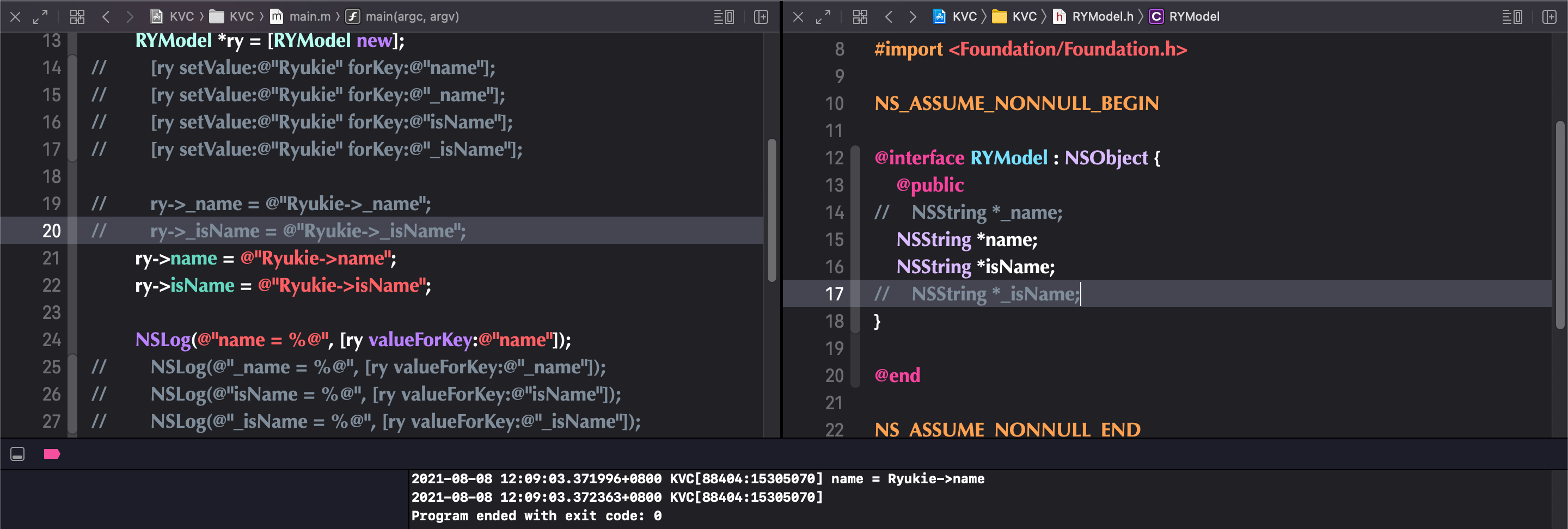1568x529 pixels.
Task: Click 'Program ended with exit code: 0'
Action: [536, 516]
